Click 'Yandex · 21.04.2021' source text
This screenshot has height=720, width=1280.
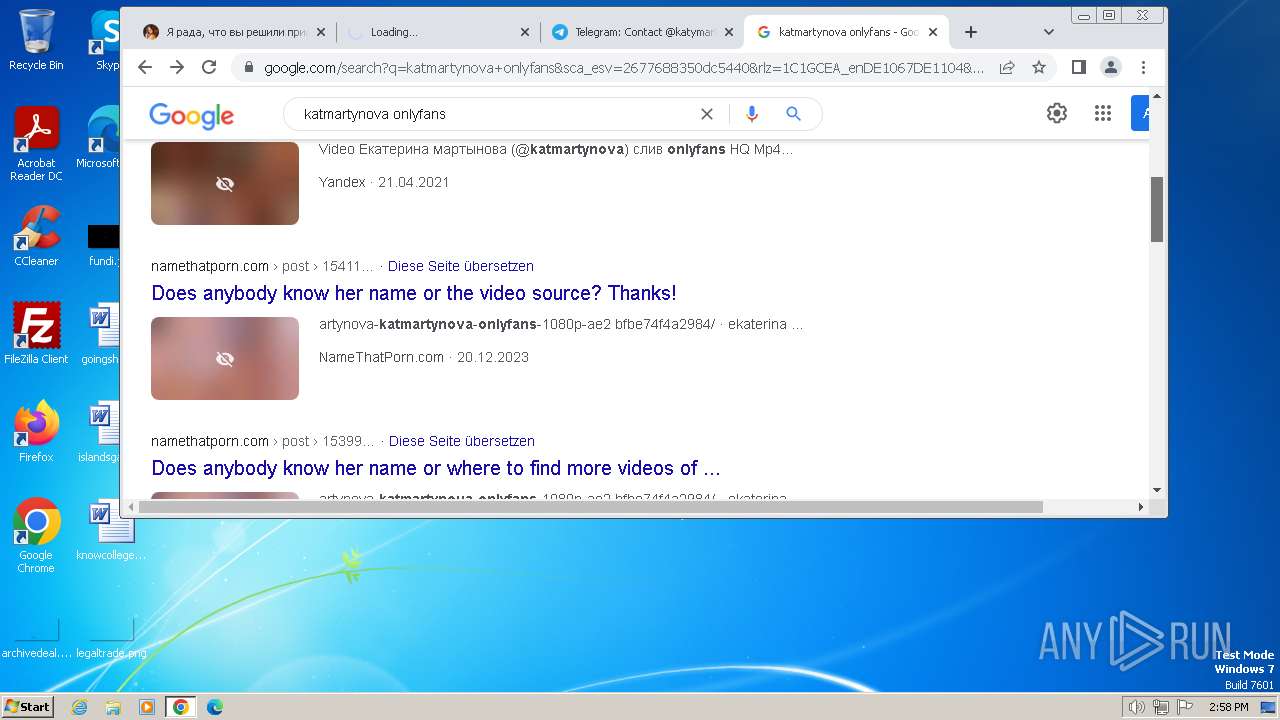(x=384, y=182)
